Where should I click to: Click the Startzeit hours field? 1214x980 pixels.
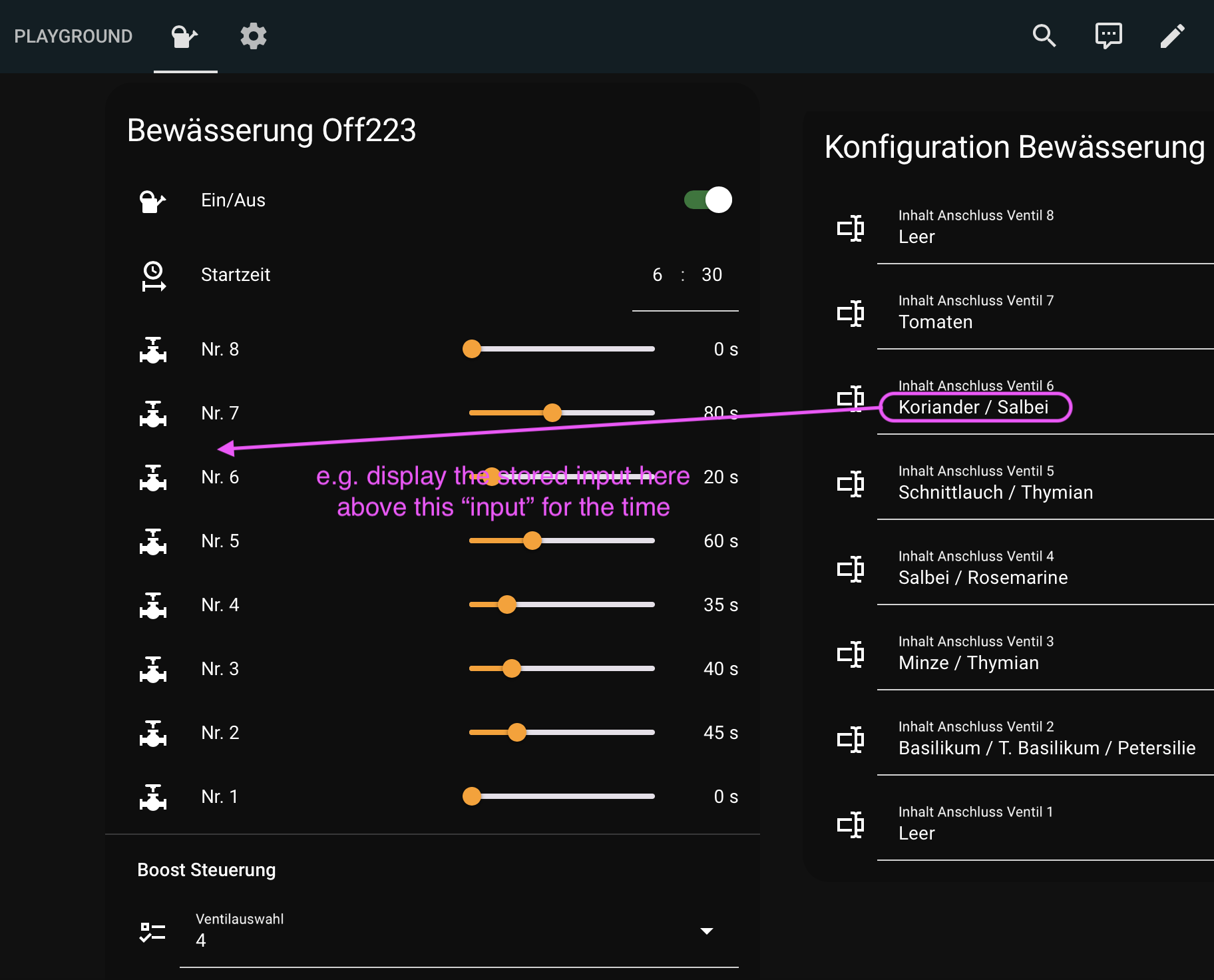tap(658, 275)
